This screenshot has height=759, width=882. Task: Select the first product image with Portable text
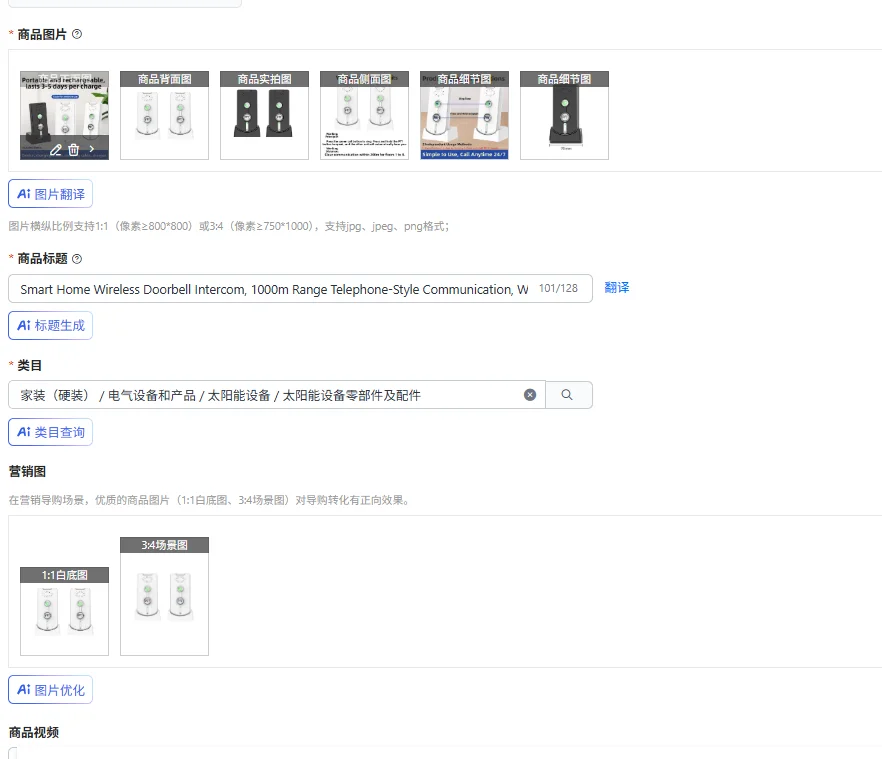(x=65, y=115)
